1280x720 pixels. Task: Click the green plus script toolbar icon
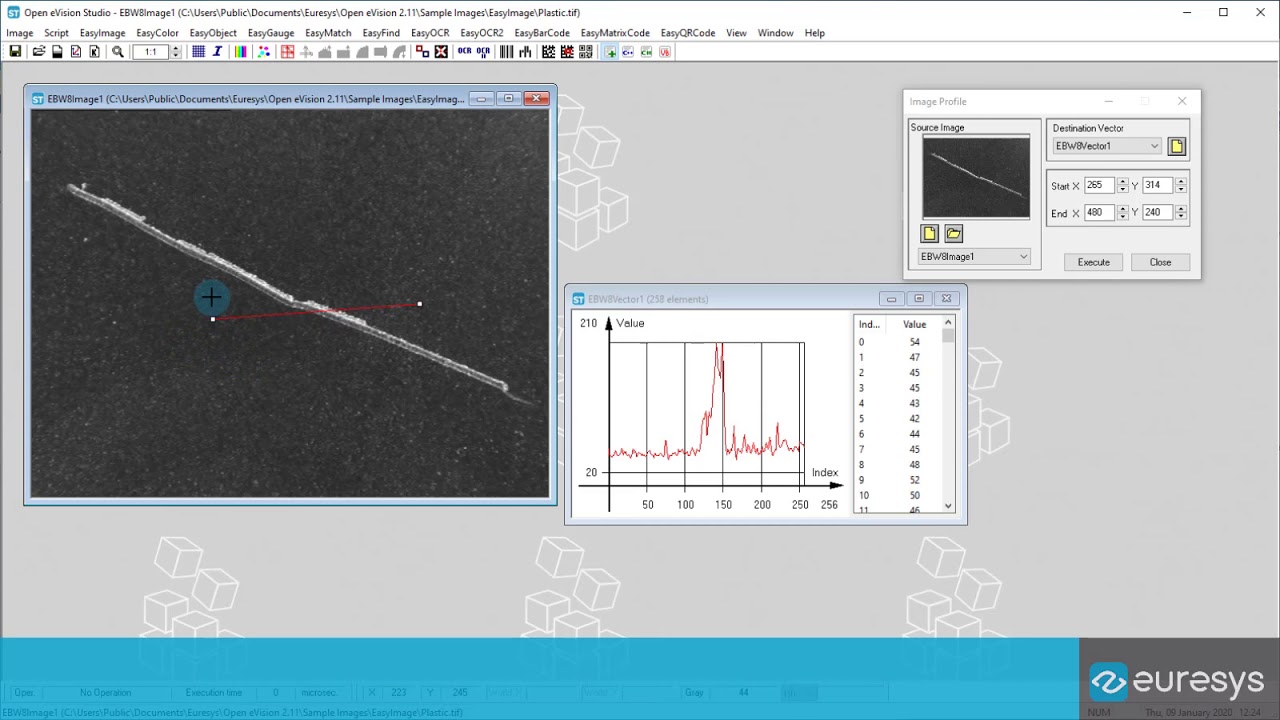click(610, 51)
